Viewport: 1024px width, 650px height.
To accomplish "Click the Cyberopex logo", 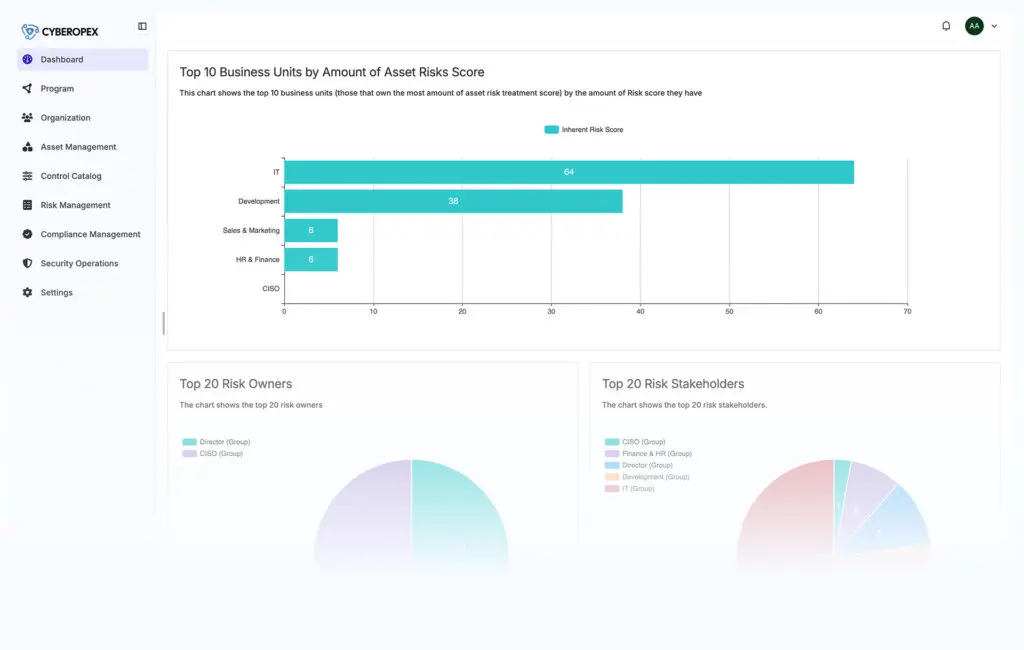I will tap(59, 31).
